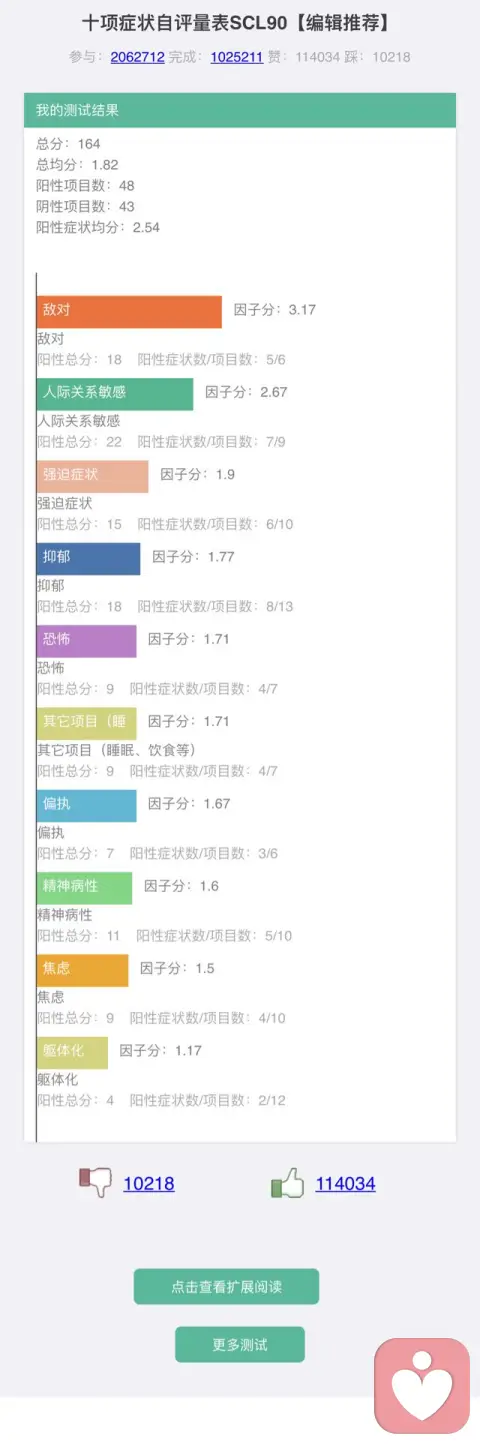Select the orange 敌对 bar

(129, 311)
